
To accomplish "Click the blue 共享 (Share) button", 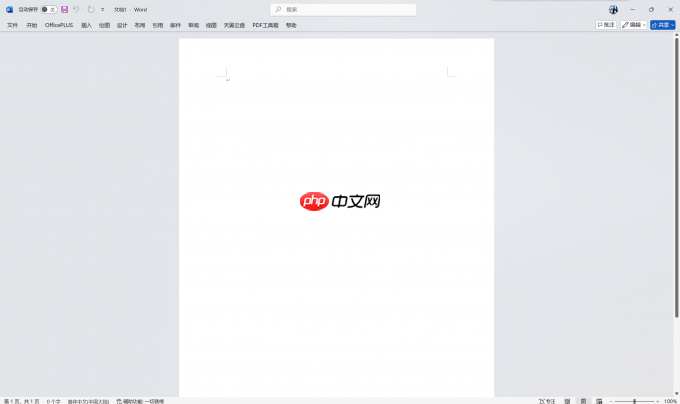I will coord(663,25).
